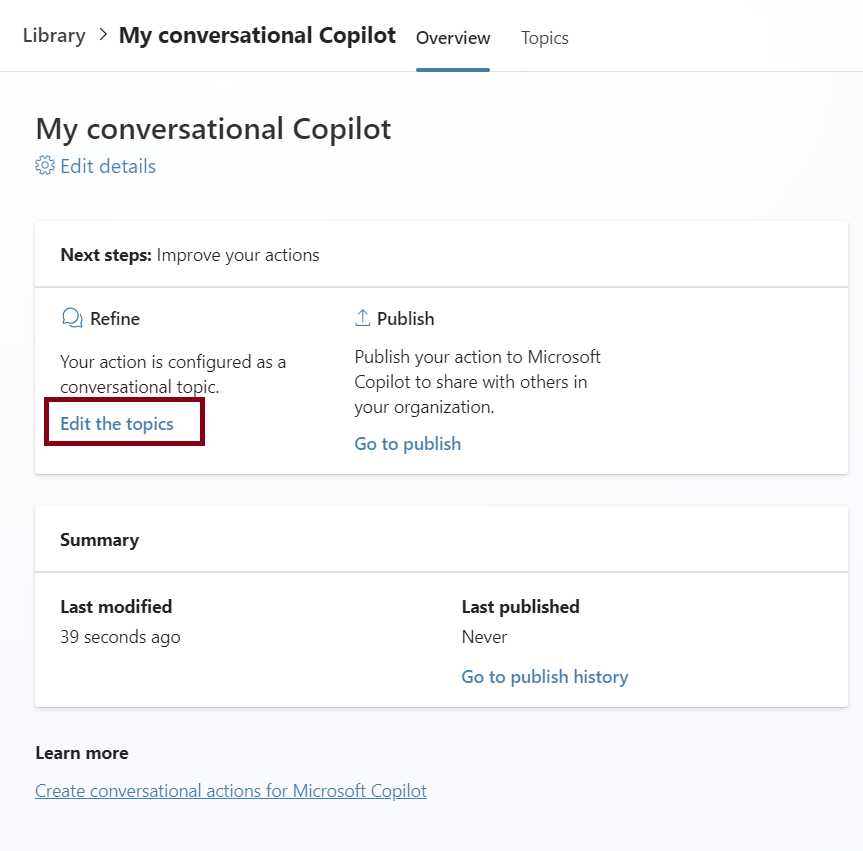Click the Summary card header
This screenshot has height=851, width=863.
pos(99,540)
